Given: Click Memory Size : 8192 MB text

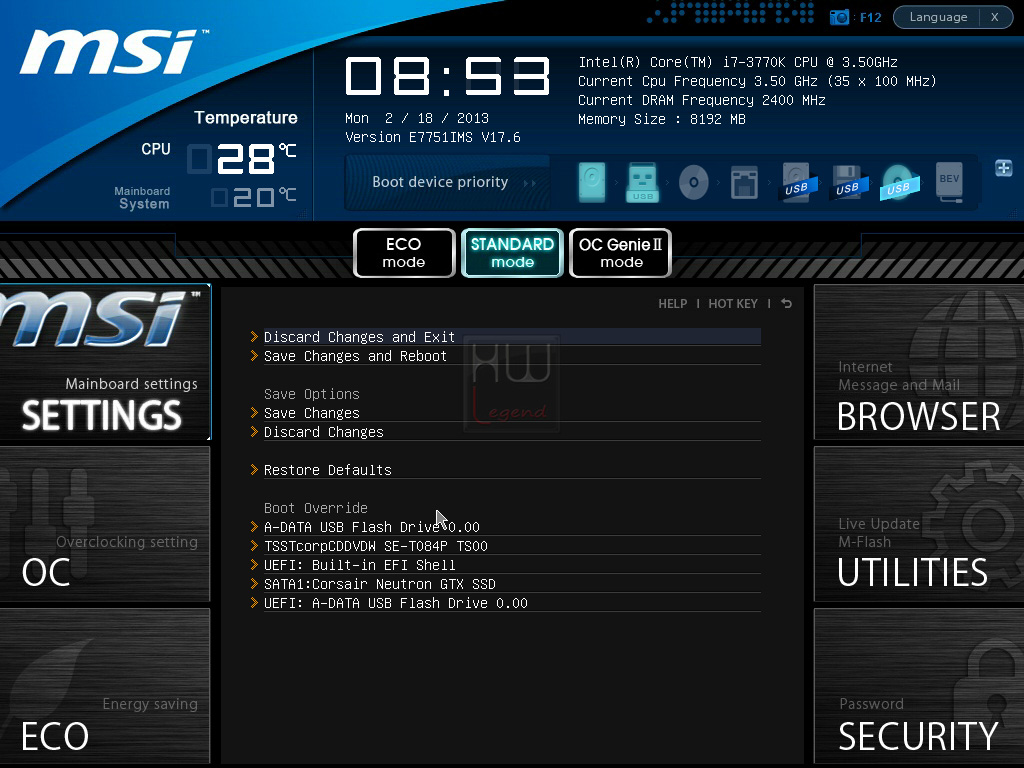Looking at the screenshot, I should tap(662, 119).
